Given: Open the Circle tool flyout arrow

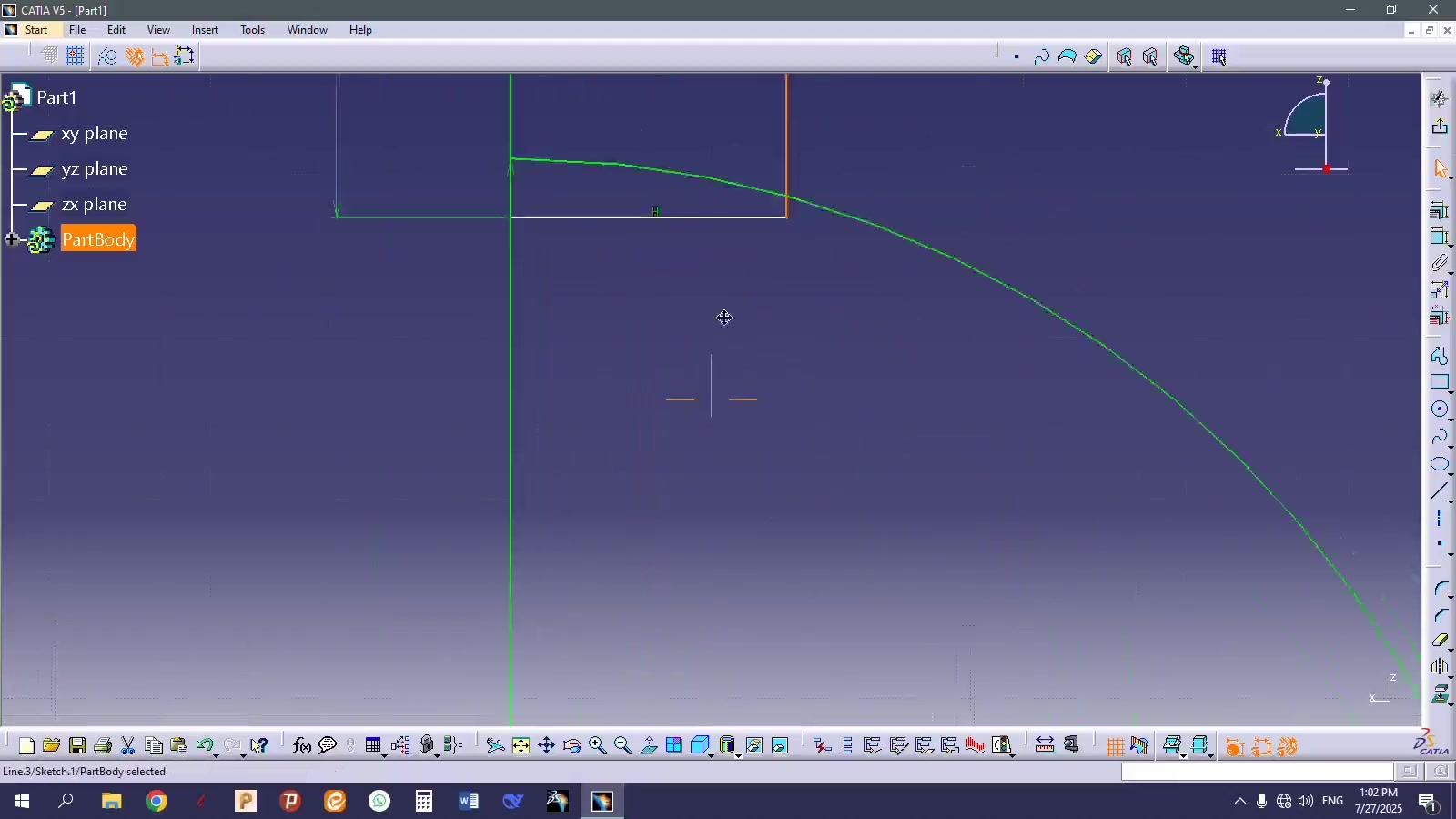Looking at the screenshot, I should pyautogui.click(x=1451, y=420).
